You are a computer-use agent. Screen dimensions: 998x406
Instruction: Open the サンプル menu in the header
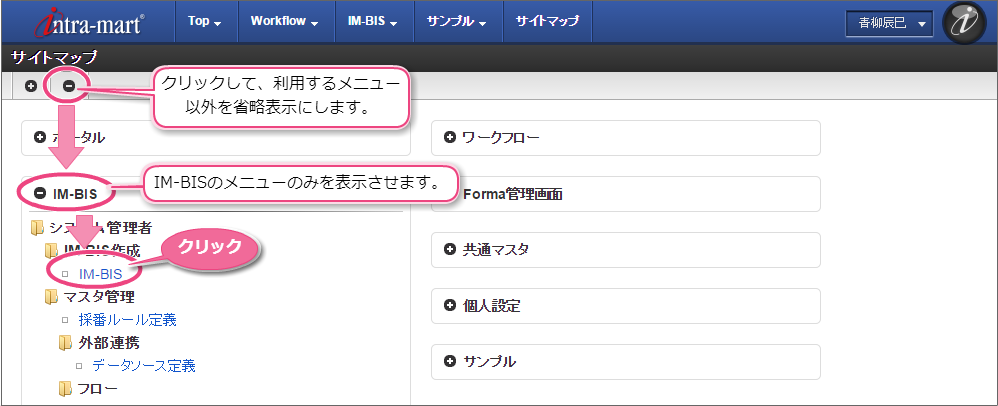tap(458, 21)
